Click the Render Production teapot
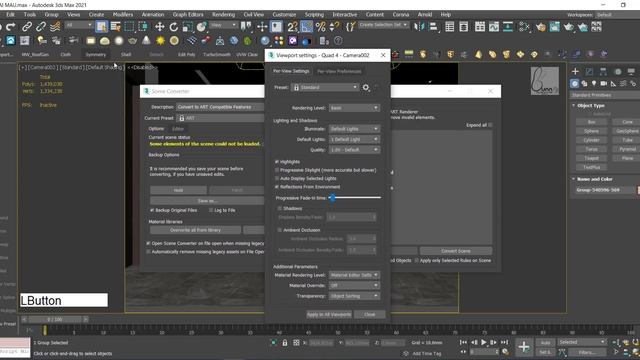Viewport: 640px width, 360px height. (569, 27)
